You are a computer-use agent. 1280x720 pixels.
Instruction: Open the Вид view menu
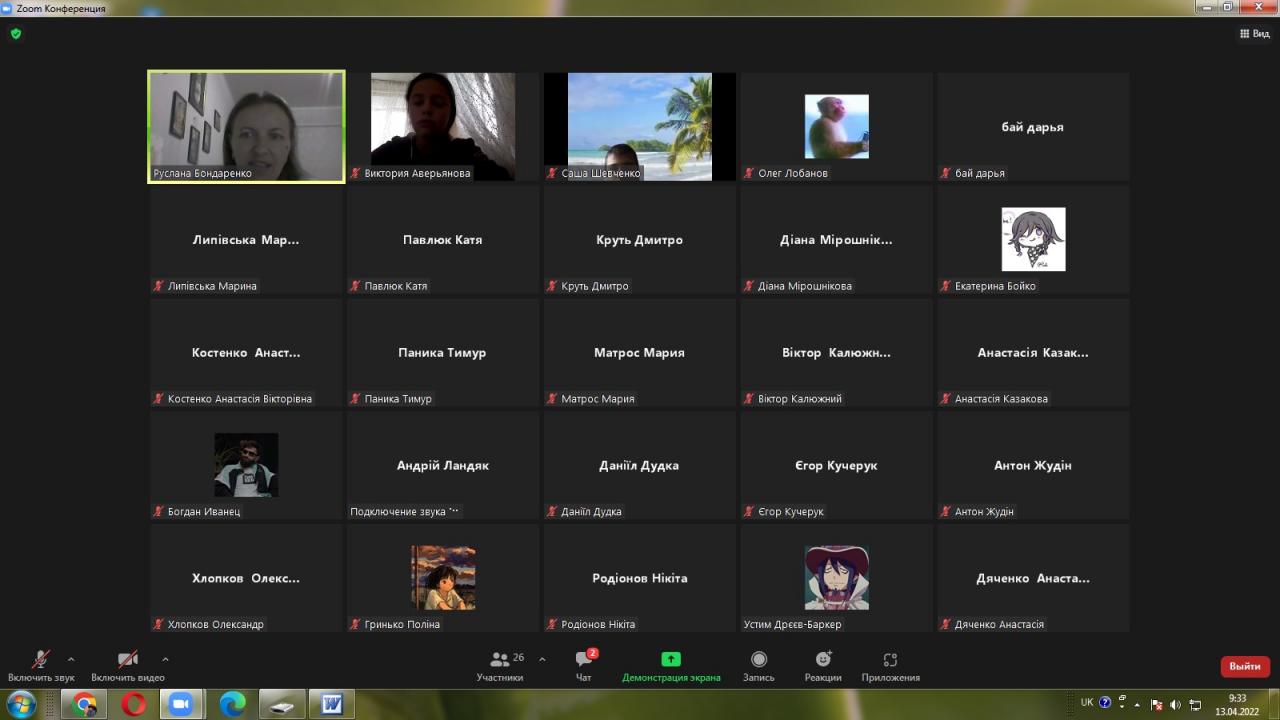[1255, 33]
